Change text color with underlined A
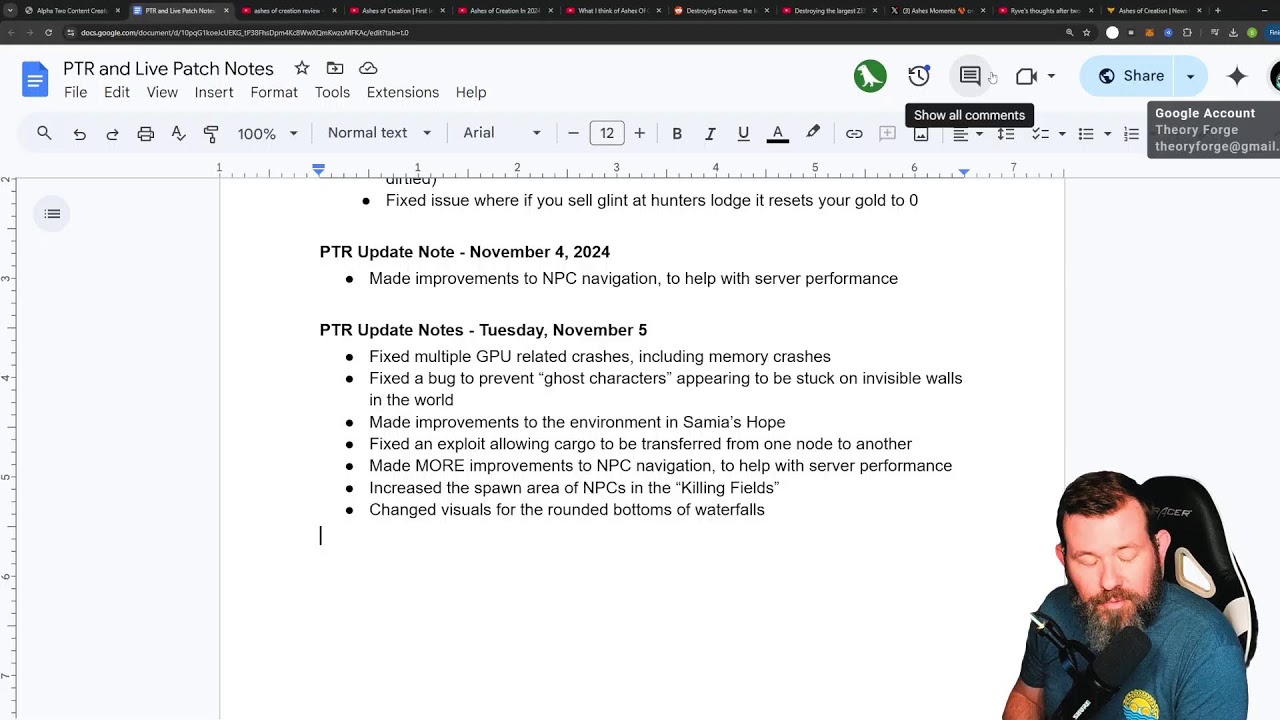1280x720 pixels. [x=778, y=133]
